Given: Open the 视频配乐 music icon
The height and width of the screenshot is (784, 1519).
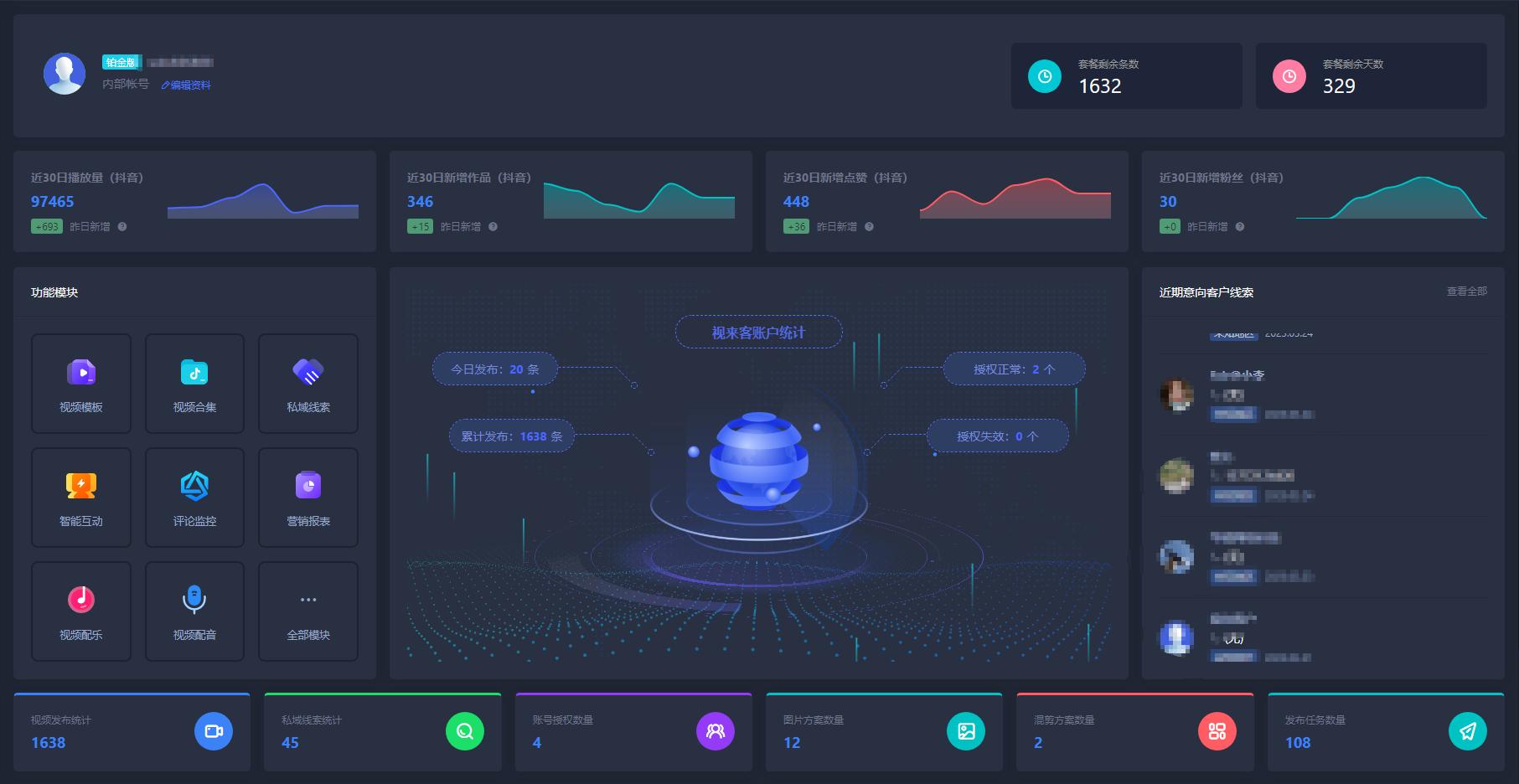Looking at the screenshot, I should pyautogui.click(x=81, y=600).
